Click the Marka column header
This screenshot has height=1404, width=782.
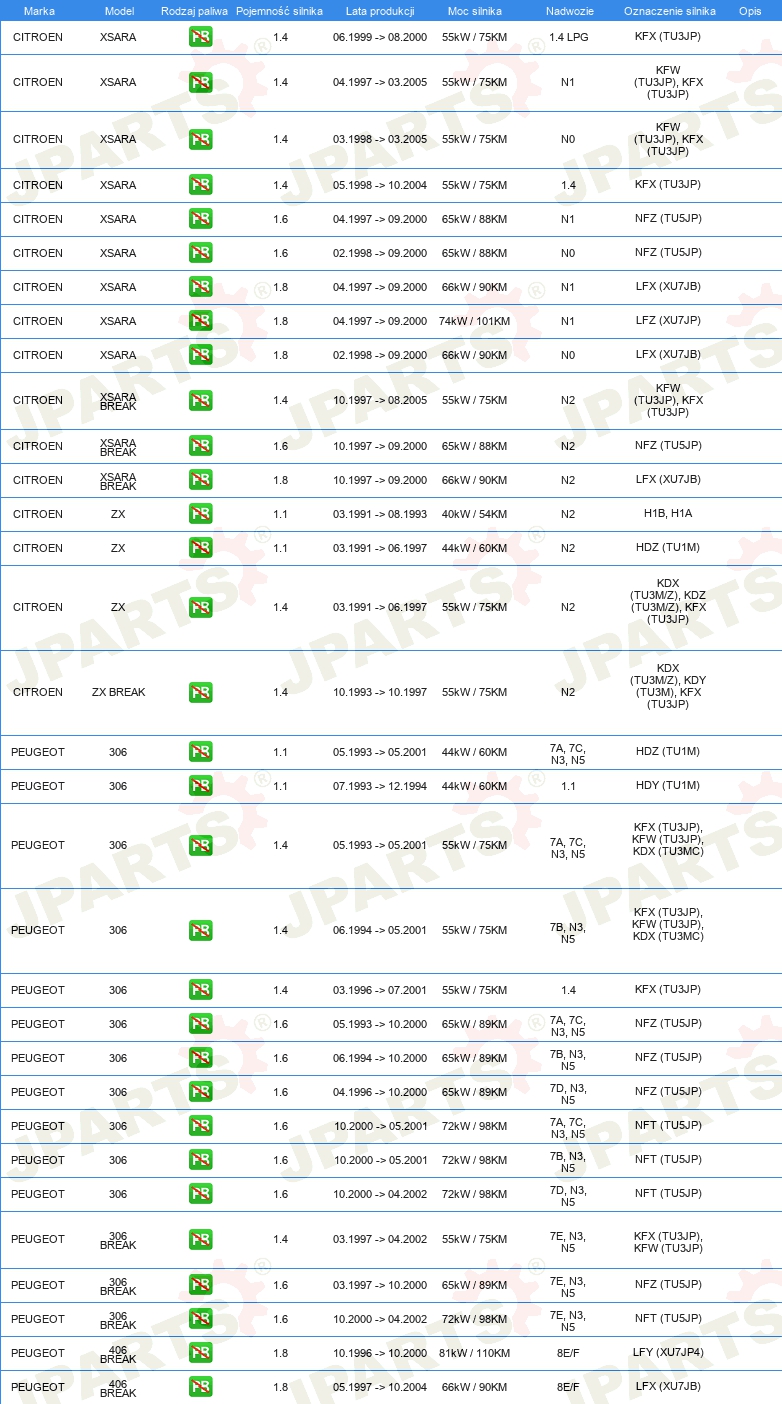39,11
